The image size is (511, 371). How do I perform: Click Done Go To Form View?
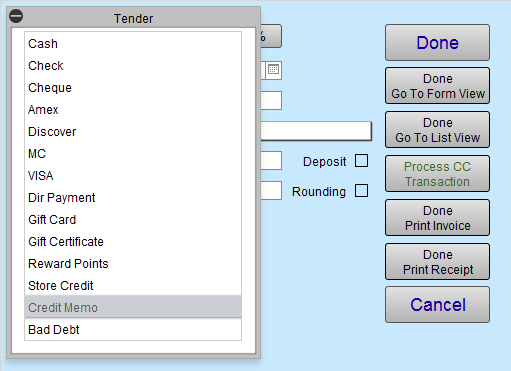(437, 86)
